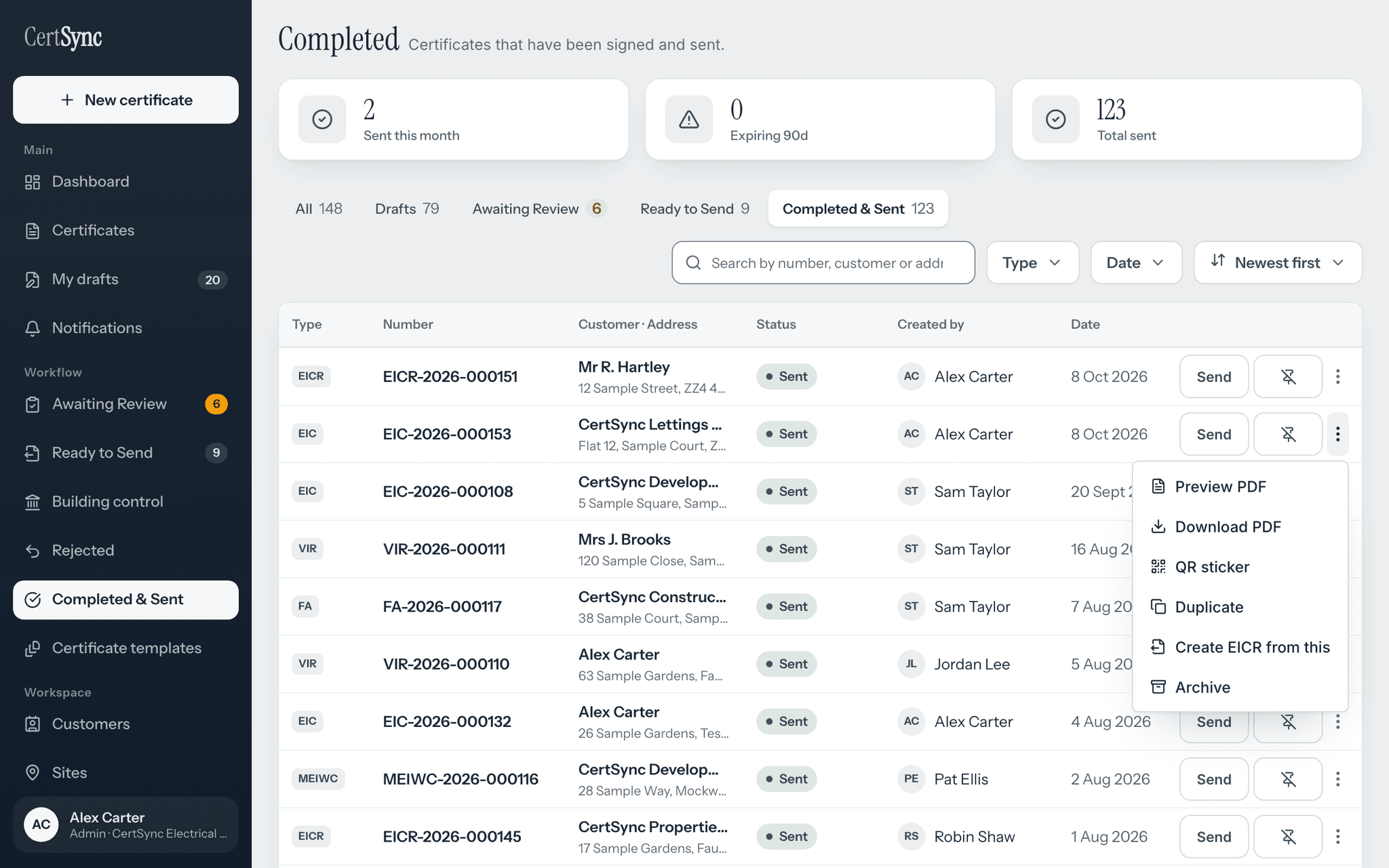1389x868 pixels.
Task: Switch to the All 148 tab
Action: [x=319, y=209]
